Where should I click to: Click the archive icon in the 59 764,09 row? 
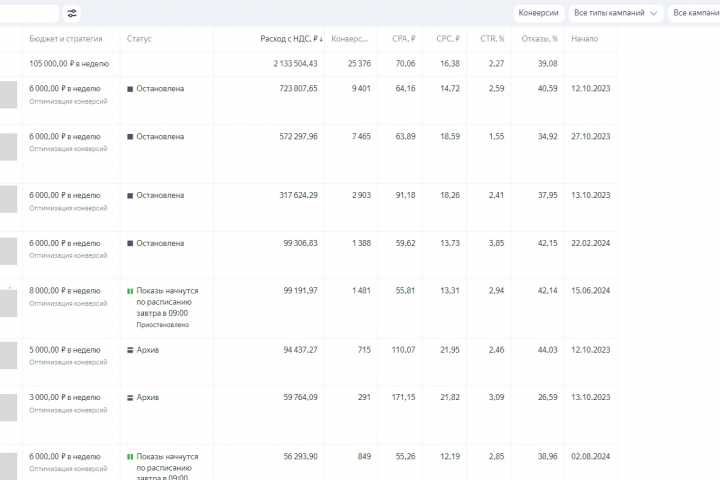(x=130, y=397)
